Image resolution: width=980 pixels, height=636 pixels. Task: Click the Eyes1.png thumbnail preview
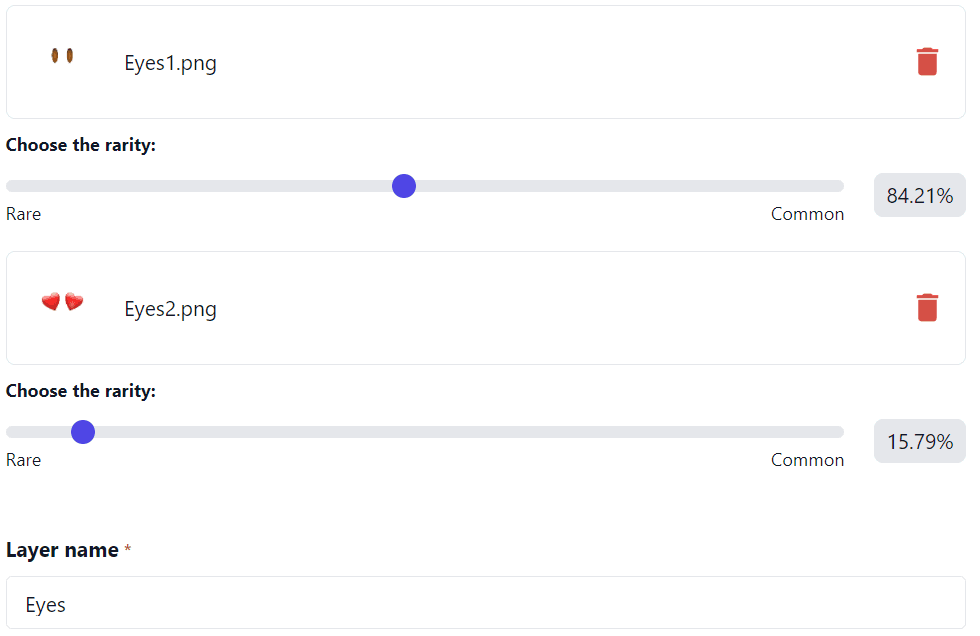tap(62, 55)
